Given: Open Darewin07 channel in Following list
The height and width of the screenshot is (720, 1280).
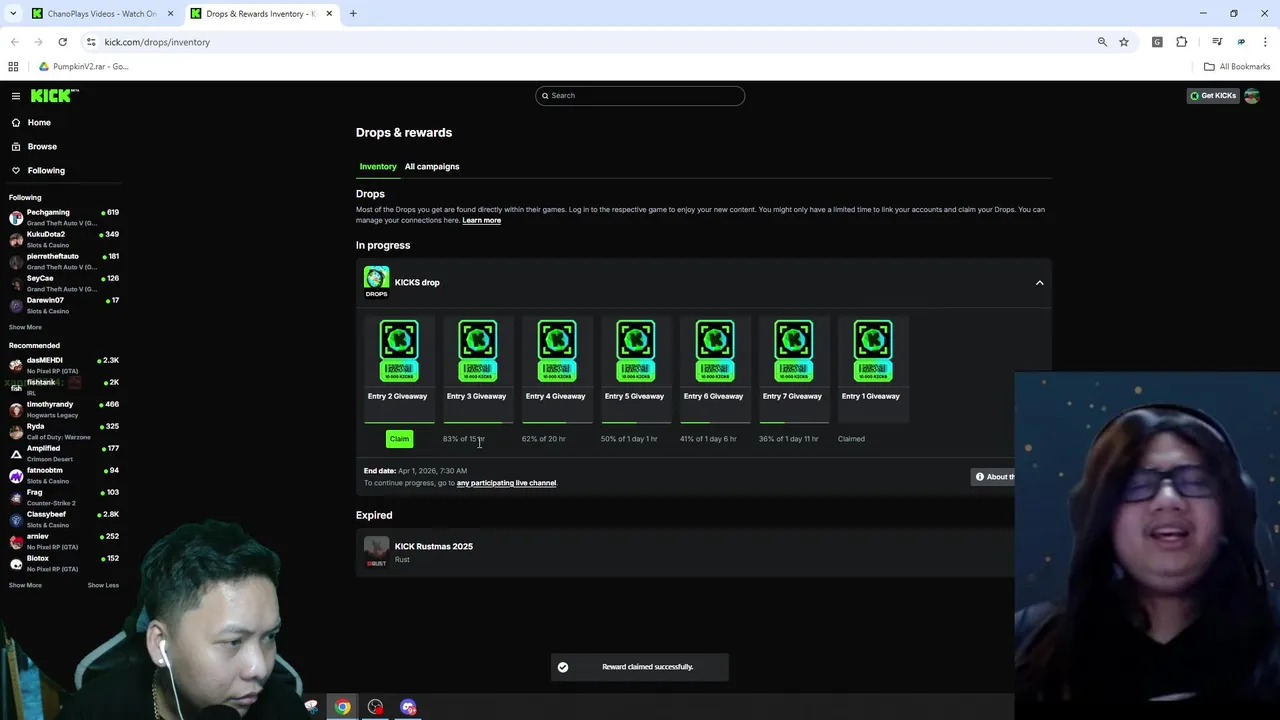Looking at the screenshot, I should (64, 305).
